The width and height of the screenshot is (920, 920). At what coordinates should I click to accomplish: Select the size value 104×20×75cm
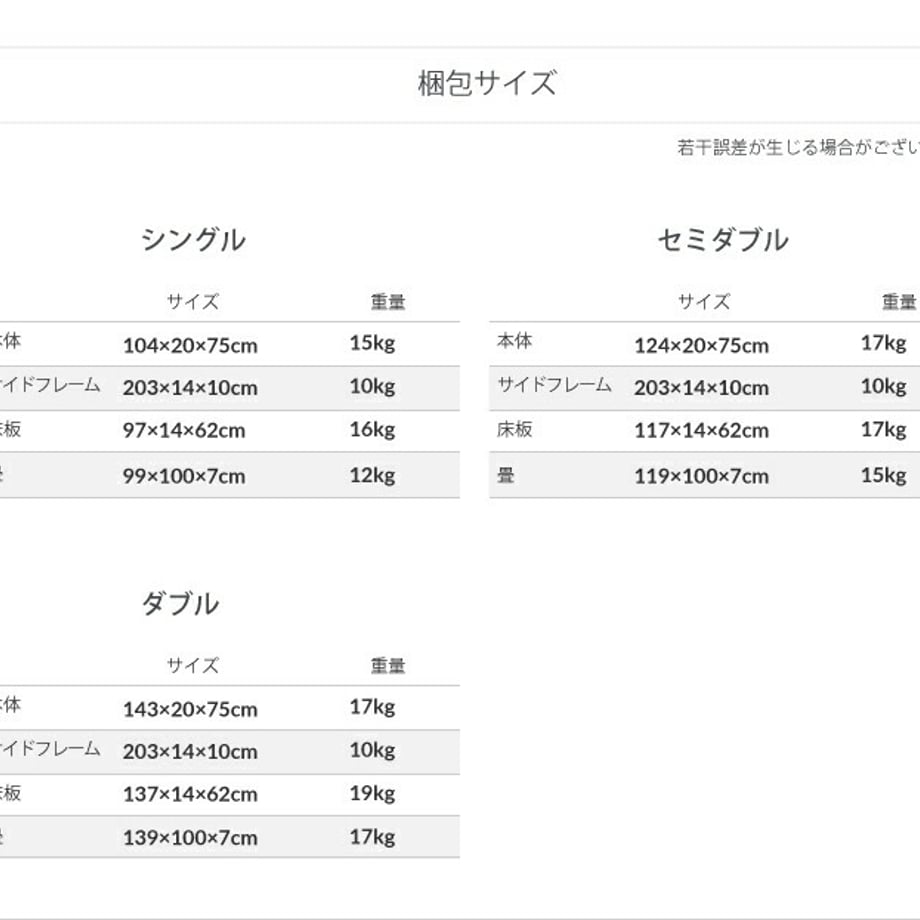pyautogui.click(x=190, y=345)
